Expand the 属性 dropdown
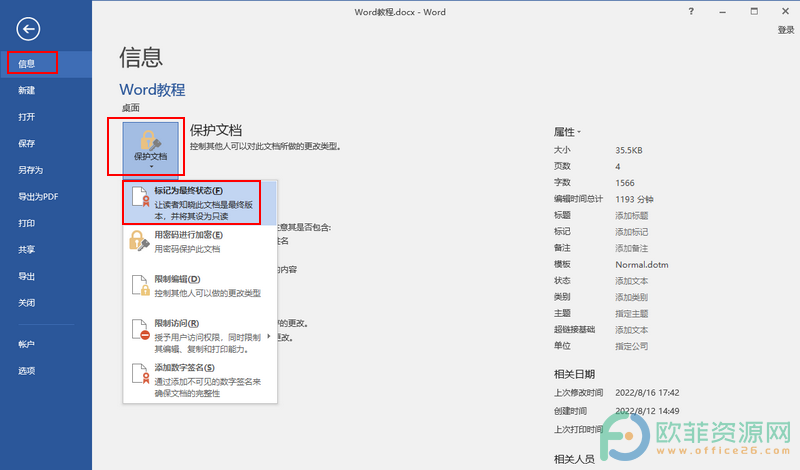 pyautogui.click(x=567, y=132)
